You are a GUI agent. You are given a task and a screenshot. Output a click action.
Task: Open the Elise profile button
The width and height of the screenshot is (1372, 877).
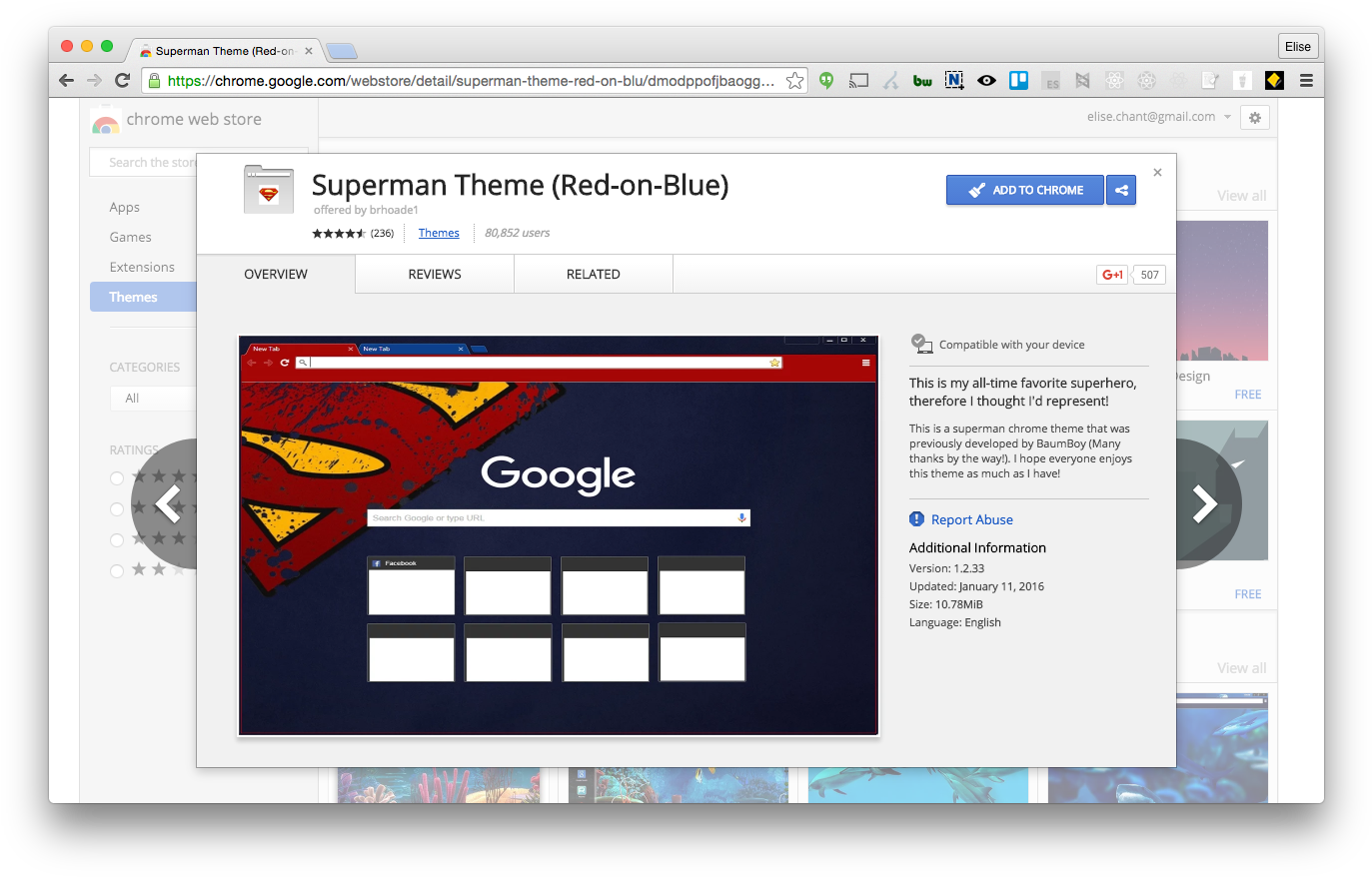tap(1298, 46)
